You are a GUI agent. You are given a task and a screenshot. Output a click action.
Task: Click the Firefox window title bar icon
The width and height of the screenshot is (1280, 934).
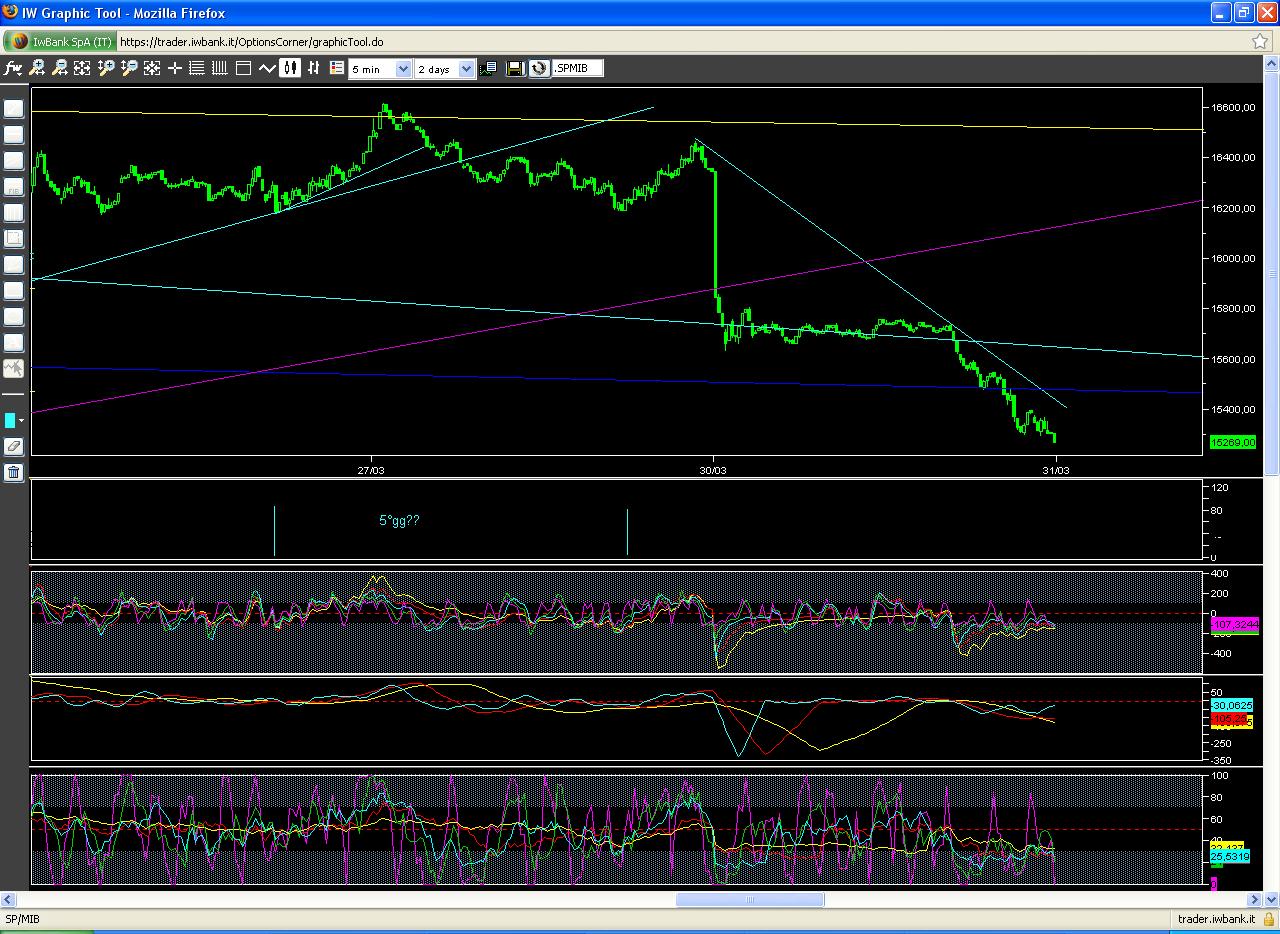click(x=10, y=13)
